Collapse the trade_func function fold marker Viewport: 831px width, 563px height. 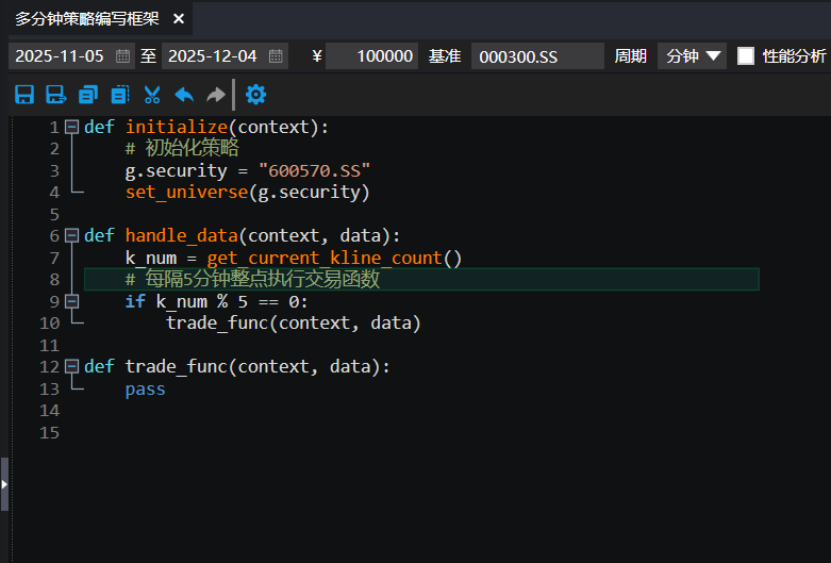click(71, 367)
